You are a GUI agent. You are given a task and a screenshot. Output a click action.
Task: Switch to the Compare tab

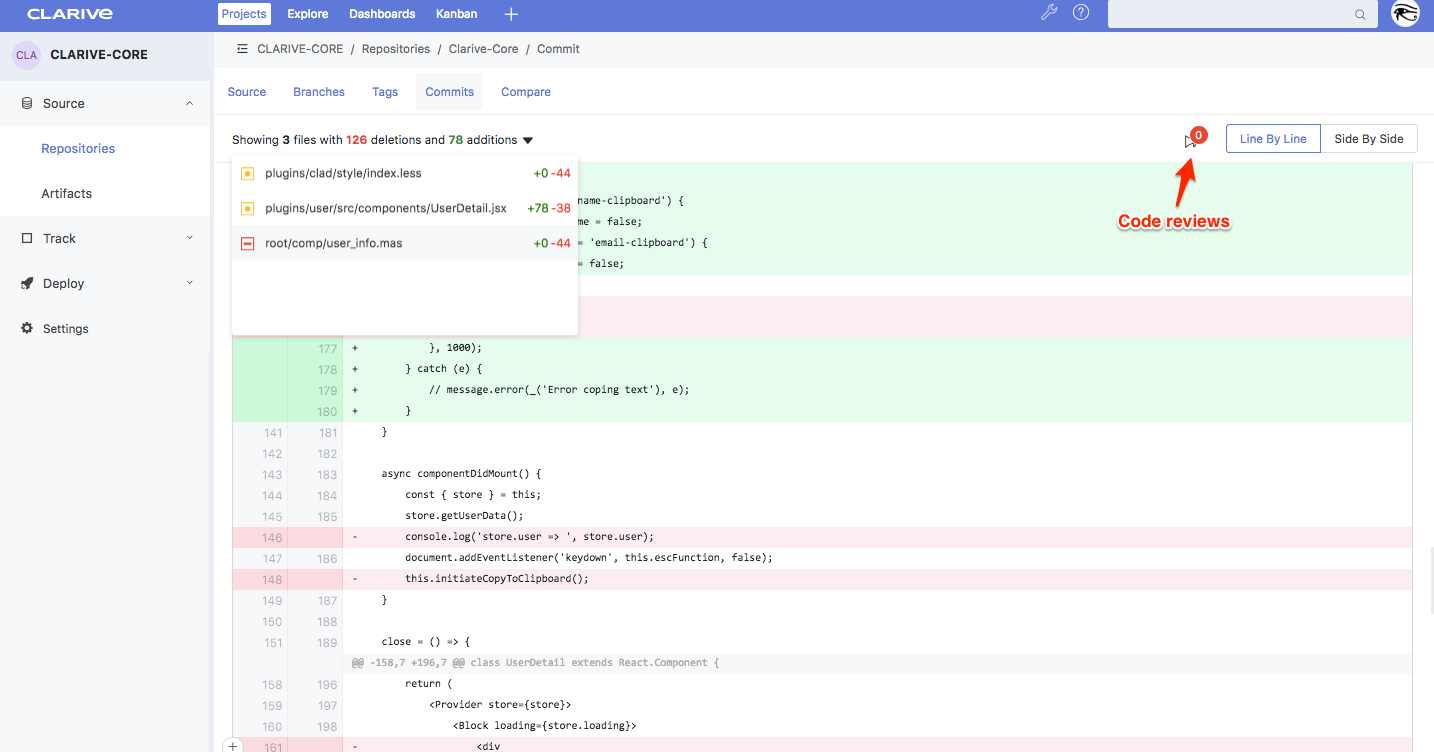[526, 92]
